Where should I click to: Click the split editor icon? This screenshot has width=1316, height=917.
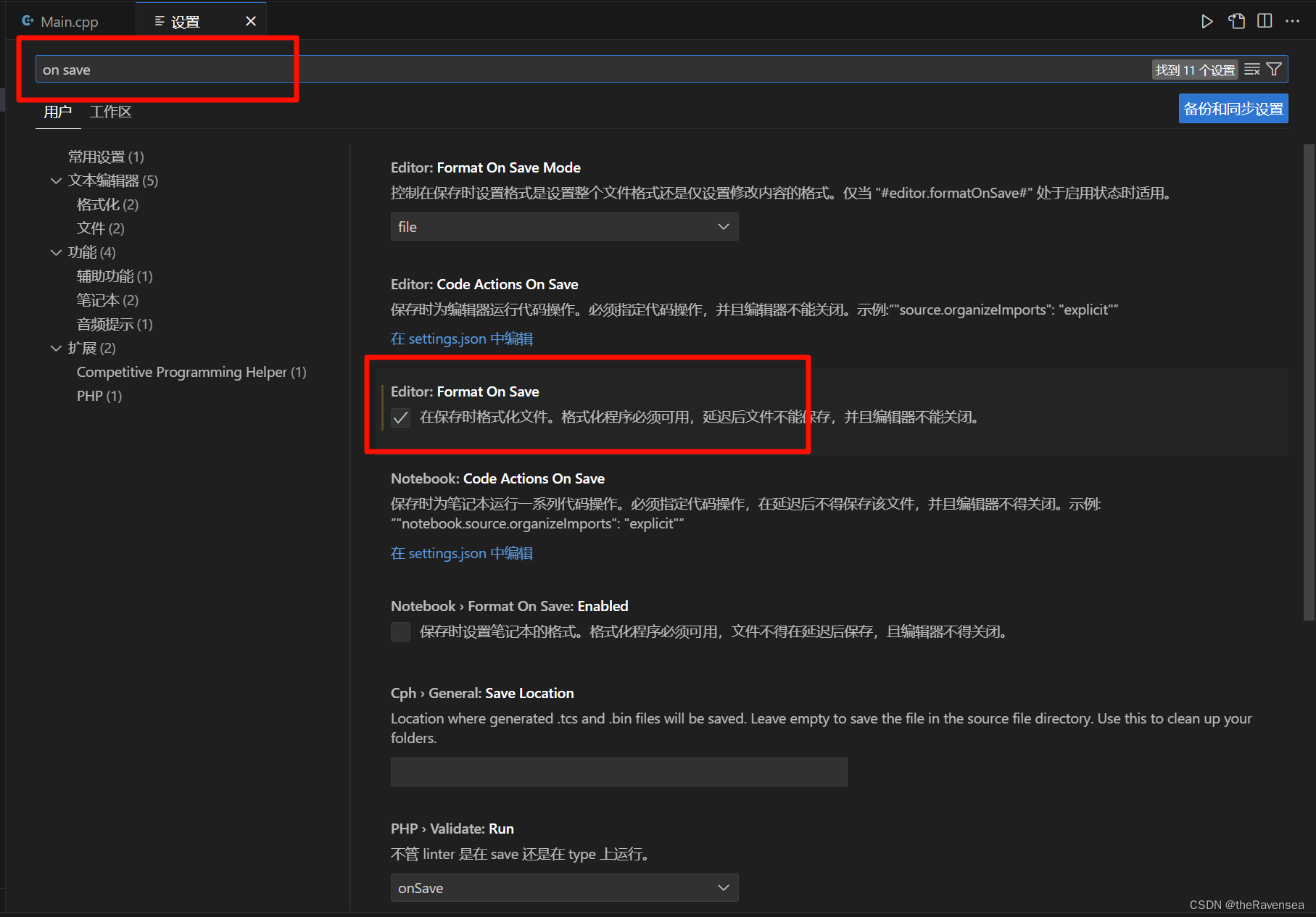(1265, 21)
